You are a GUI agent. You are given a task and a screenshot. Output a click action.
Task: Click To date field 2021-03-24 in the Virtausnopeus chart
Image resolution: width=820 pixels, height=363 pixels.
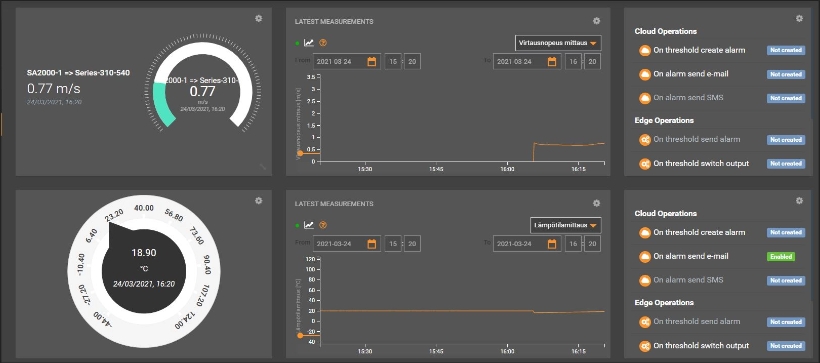tap(526, 62)
